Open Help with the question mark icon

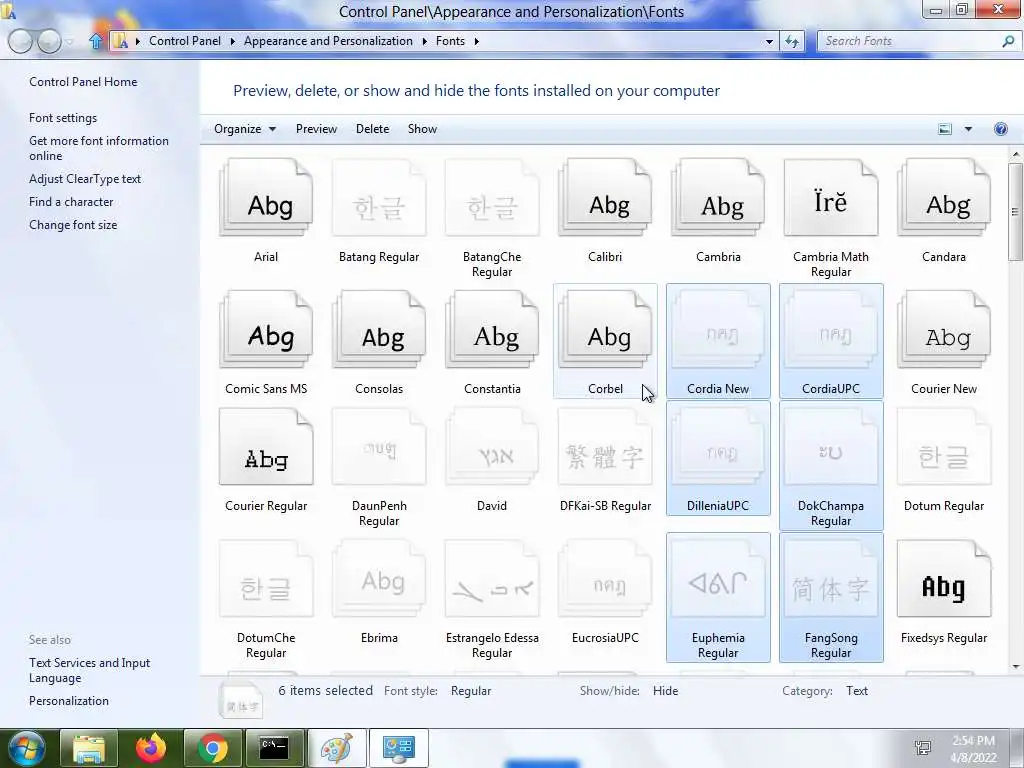coord(1000,129)
